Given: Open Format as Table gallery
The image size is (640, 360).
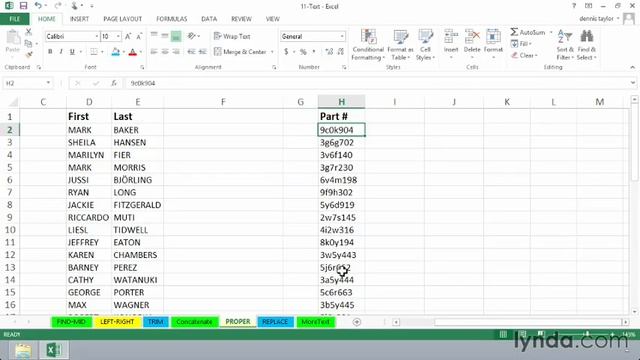Looking at the screenshot, I should [x=400, y=45].
